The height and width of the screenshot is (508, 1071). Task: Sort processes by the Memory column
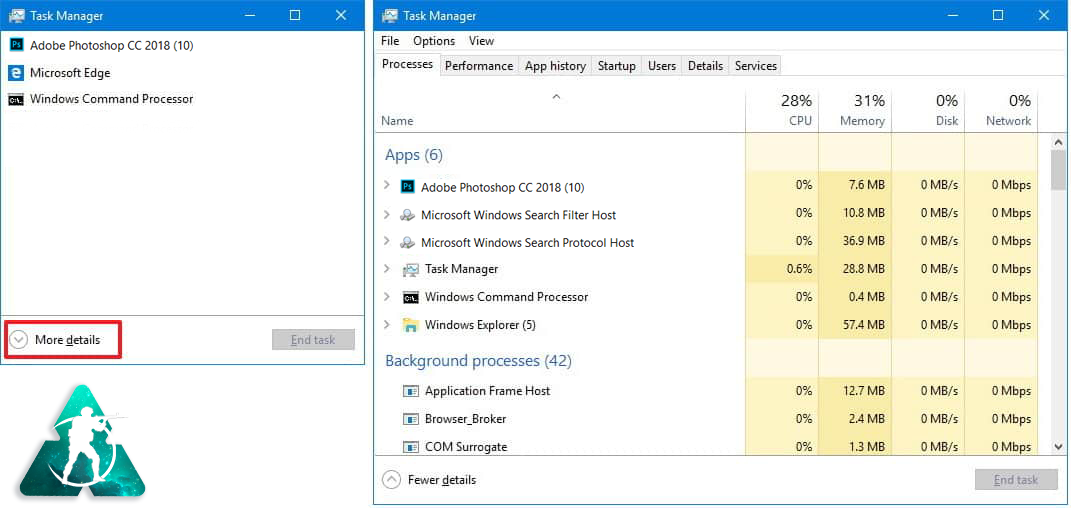tap(855, 110)
